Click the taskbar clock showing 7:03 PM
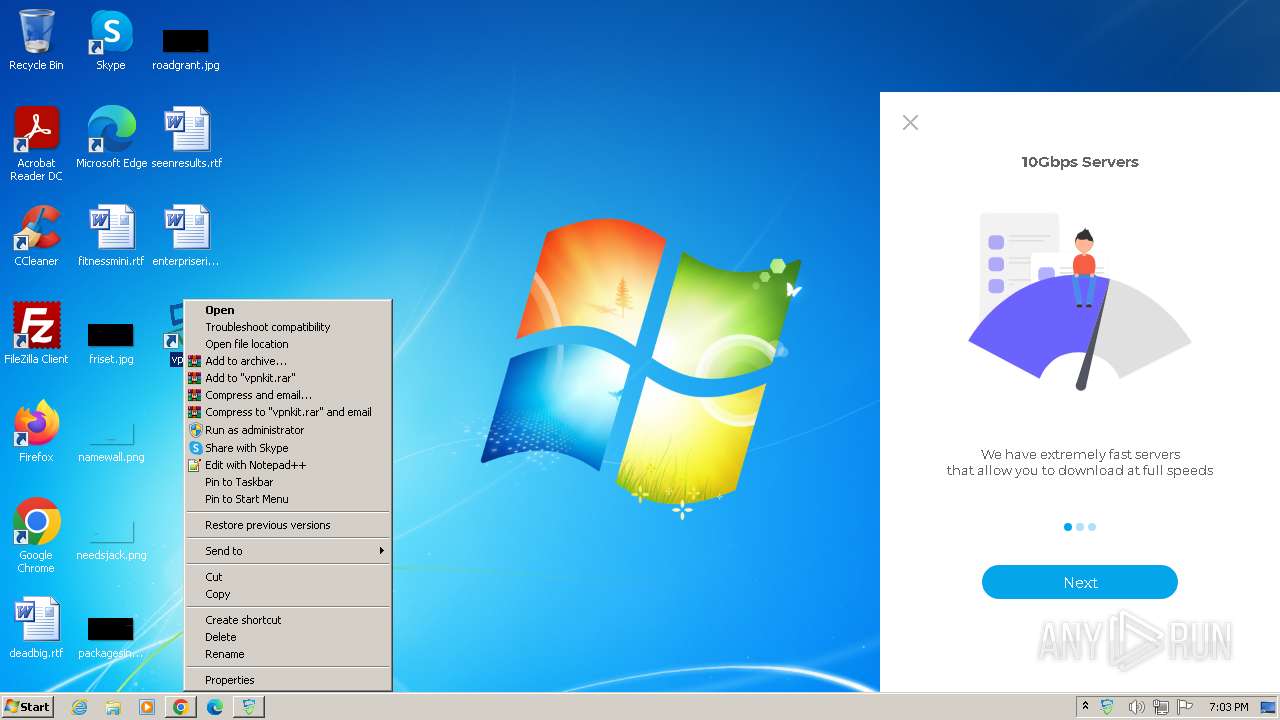The image size is (1280, 720). [1228, 707]
